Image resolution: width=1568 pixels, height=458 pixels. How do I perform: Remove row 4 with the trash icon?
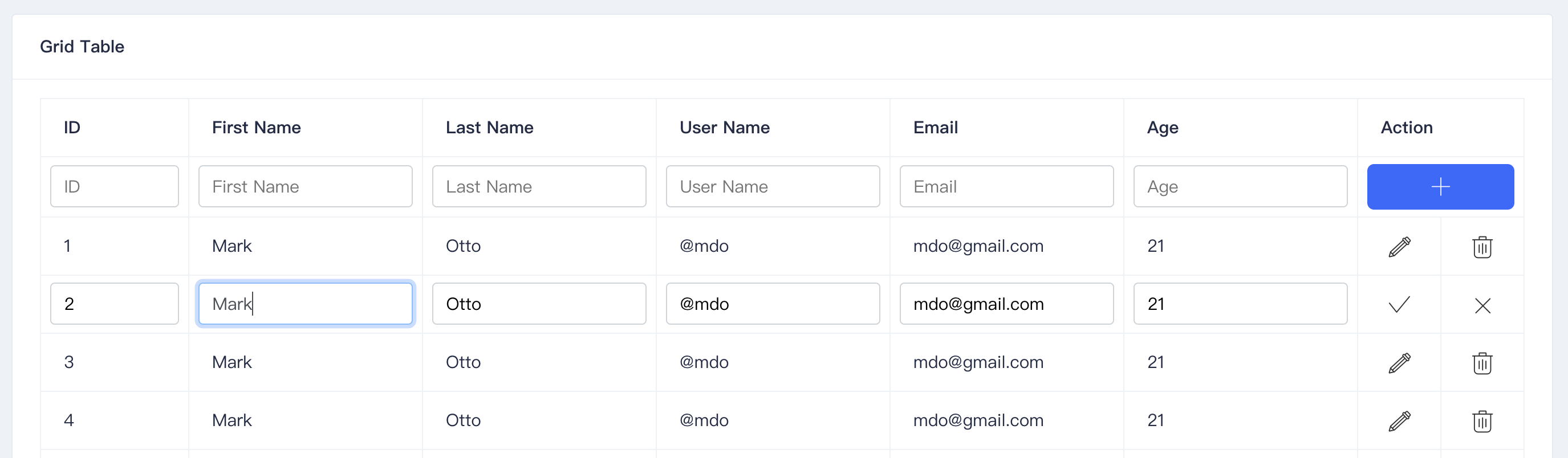point(1481,420)
